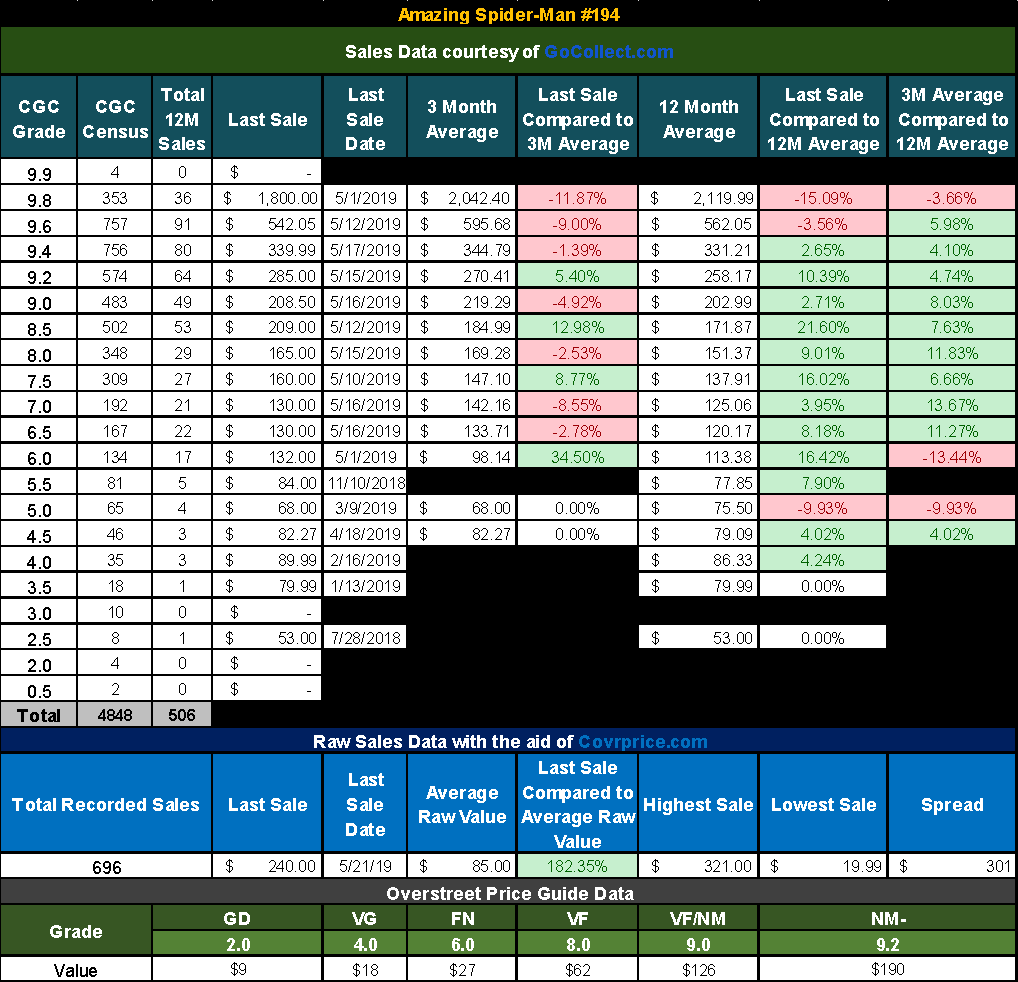Select the Last Sale Date header in CGC table
The width and height of the screenshot is (1018, 982).
pos(365,118)
